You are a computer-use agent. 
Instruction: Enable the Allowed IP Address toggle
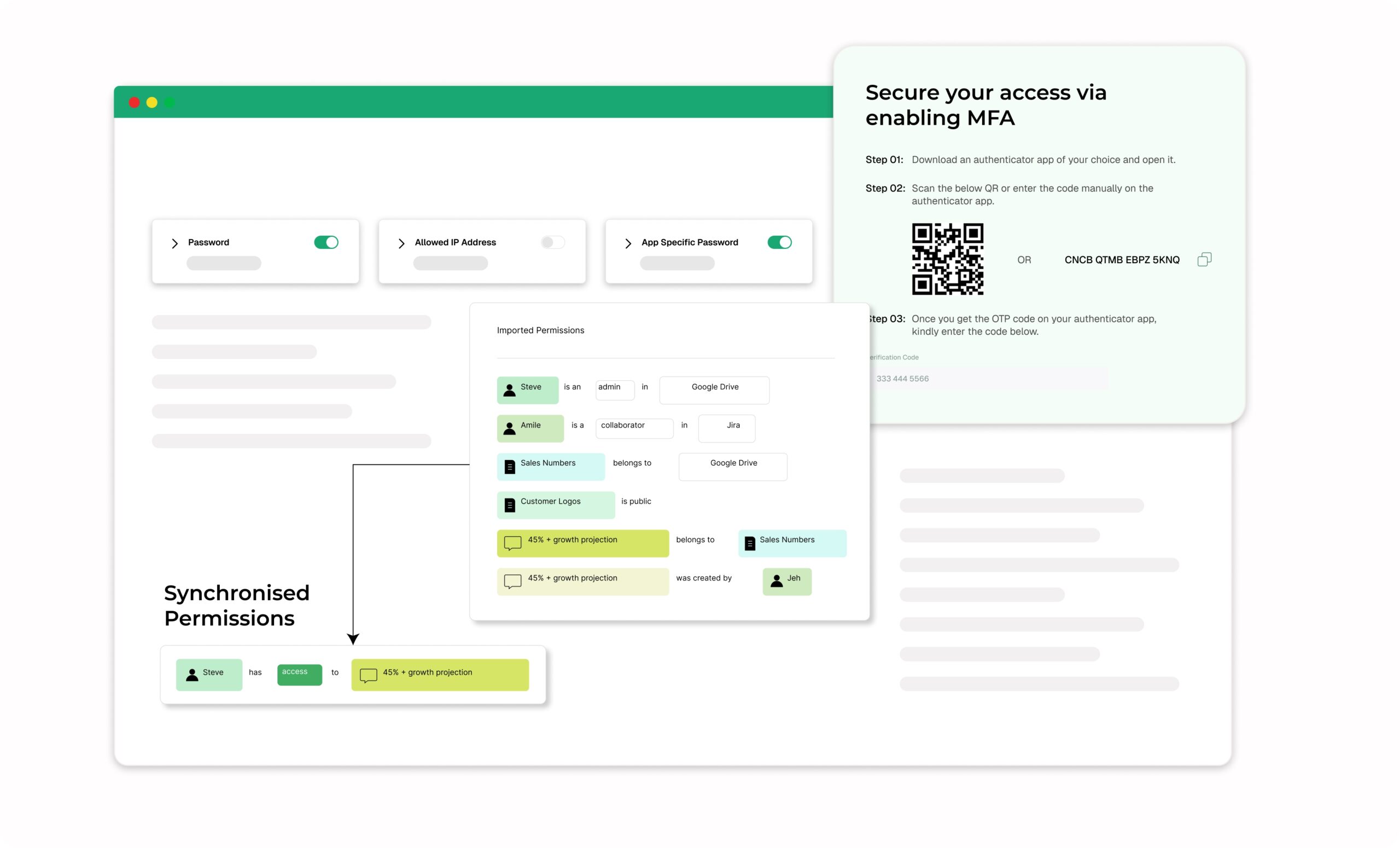pyautogui.click(x=552, y=243)
